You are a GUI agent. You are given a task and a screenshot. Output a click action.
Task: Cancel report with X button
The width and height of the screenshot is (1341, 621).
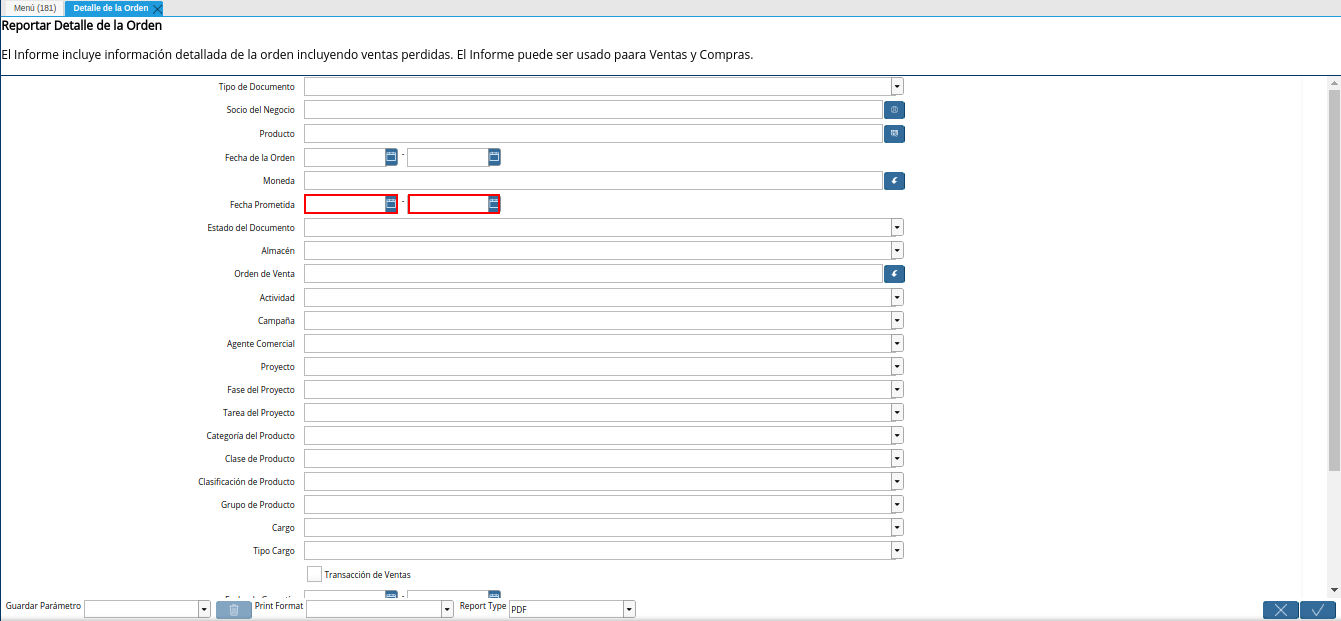(x=1281, y=610)
